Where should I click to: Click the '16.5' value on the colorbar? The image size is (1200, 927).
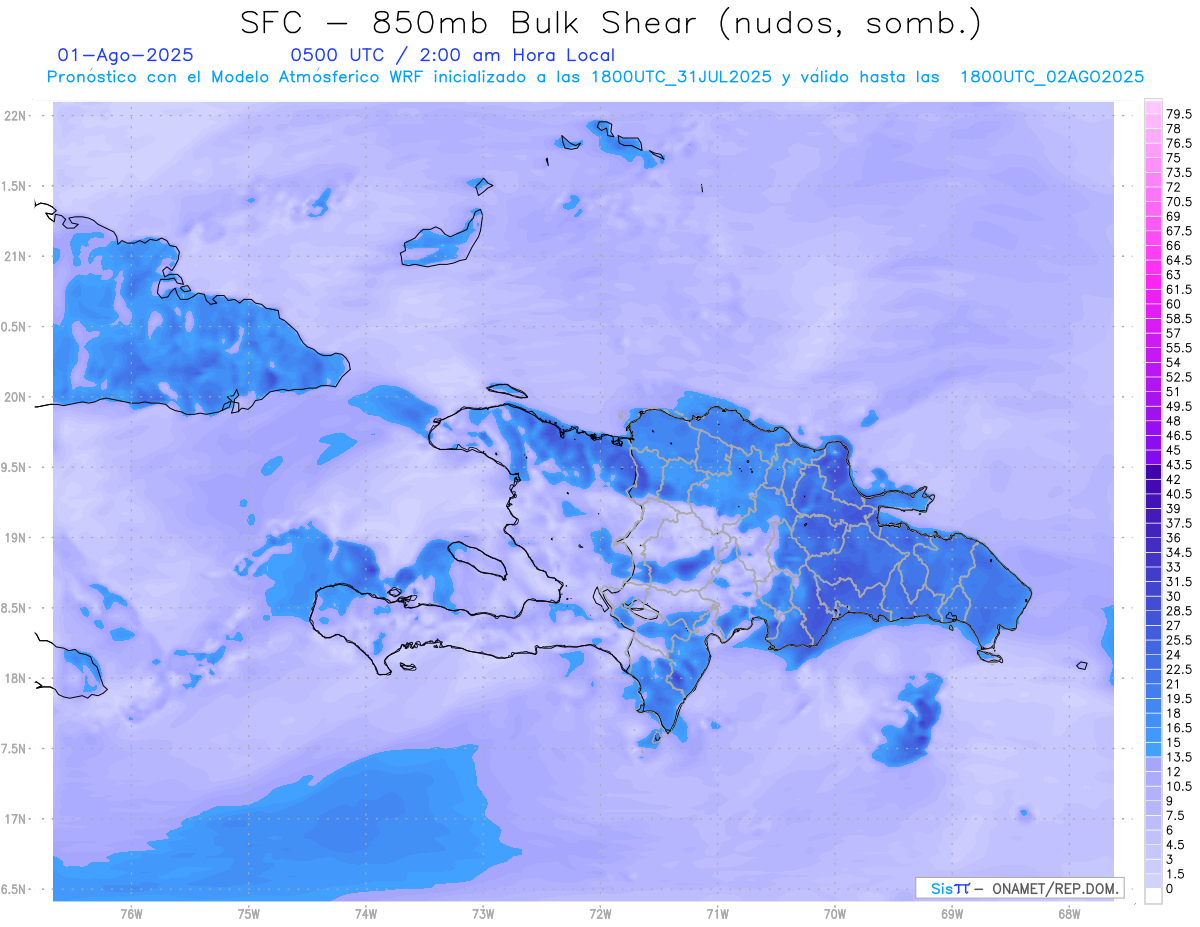coord(1179,728)
